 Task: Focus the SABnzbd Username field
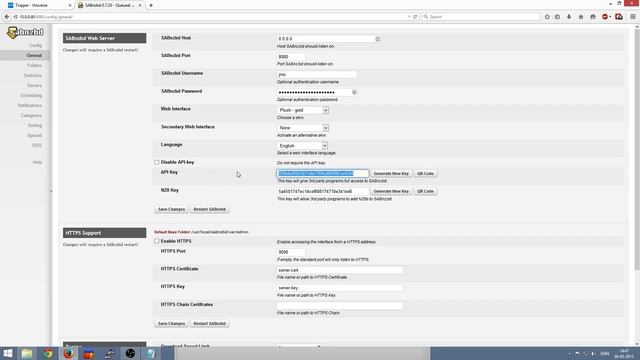[317, 74]
